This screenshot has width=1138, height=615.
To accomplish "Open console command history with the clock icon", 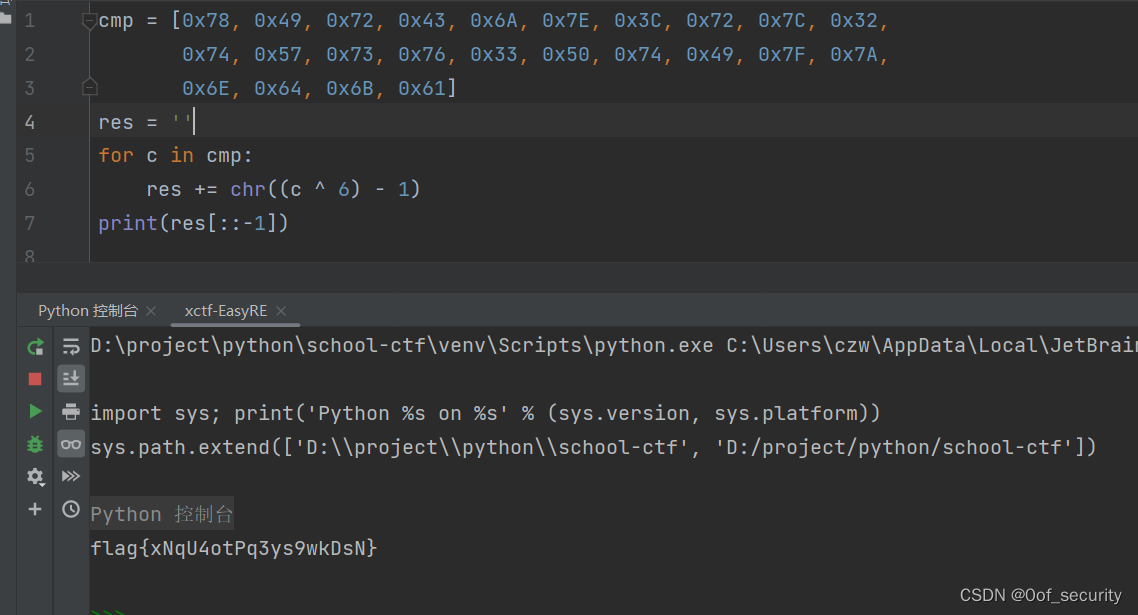I will [70, 509].
